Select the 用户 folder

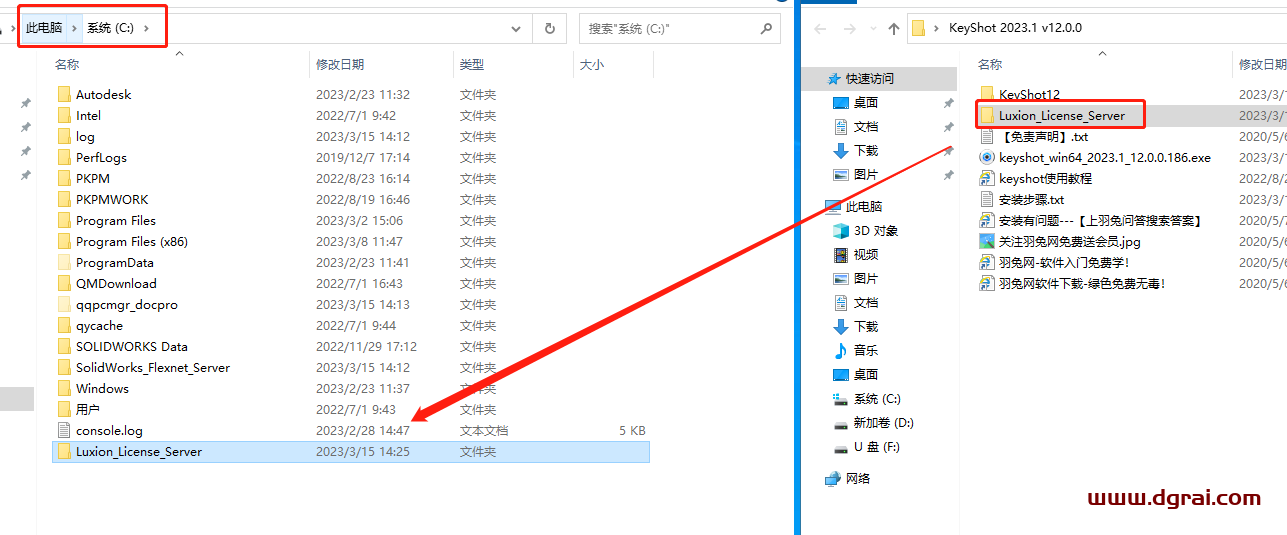88,409
